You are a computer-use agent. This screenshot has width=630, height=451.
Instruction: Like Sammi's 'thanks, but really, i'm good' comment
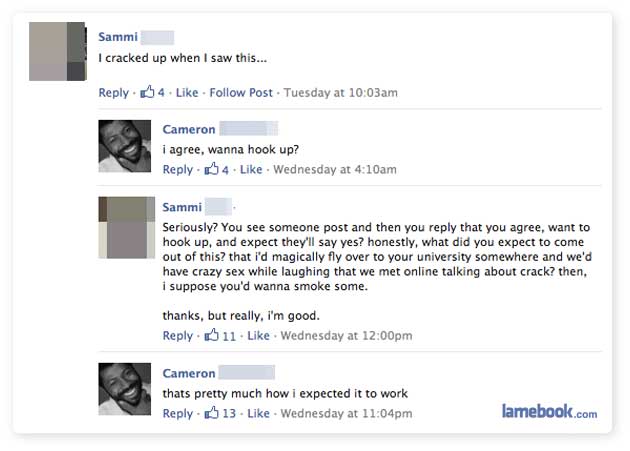tap(258, 336)
